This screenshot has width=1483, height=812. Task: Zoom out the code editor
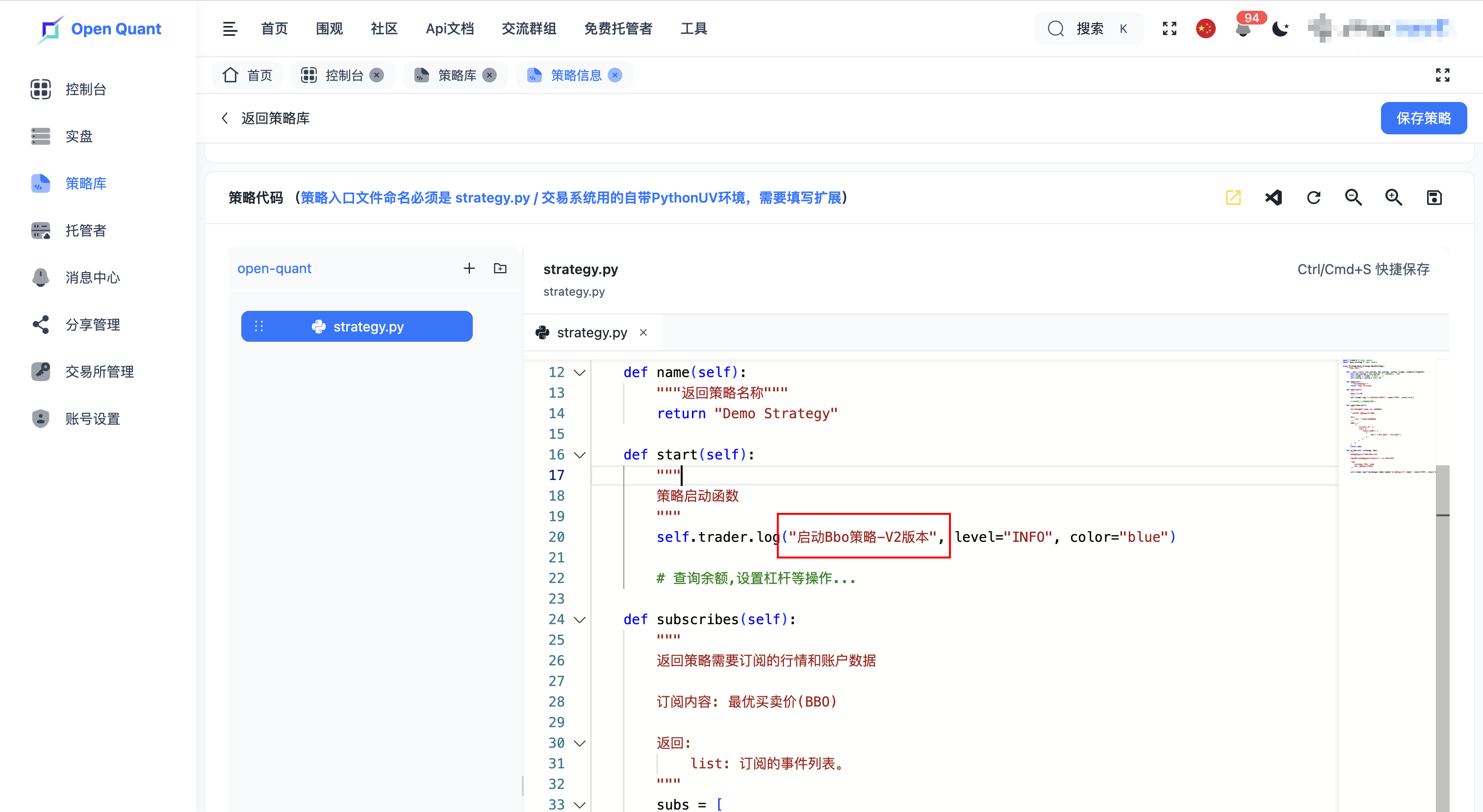pos(1353,198)
